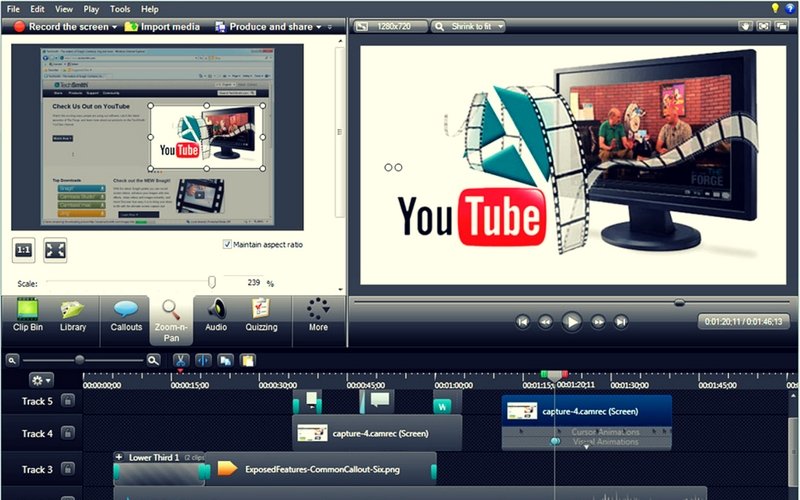The width and height of the screenshot is (800, 500).
Task: Click the Zoom-n-Pan panel vertical scrollbar
Action: click(339, 132)
